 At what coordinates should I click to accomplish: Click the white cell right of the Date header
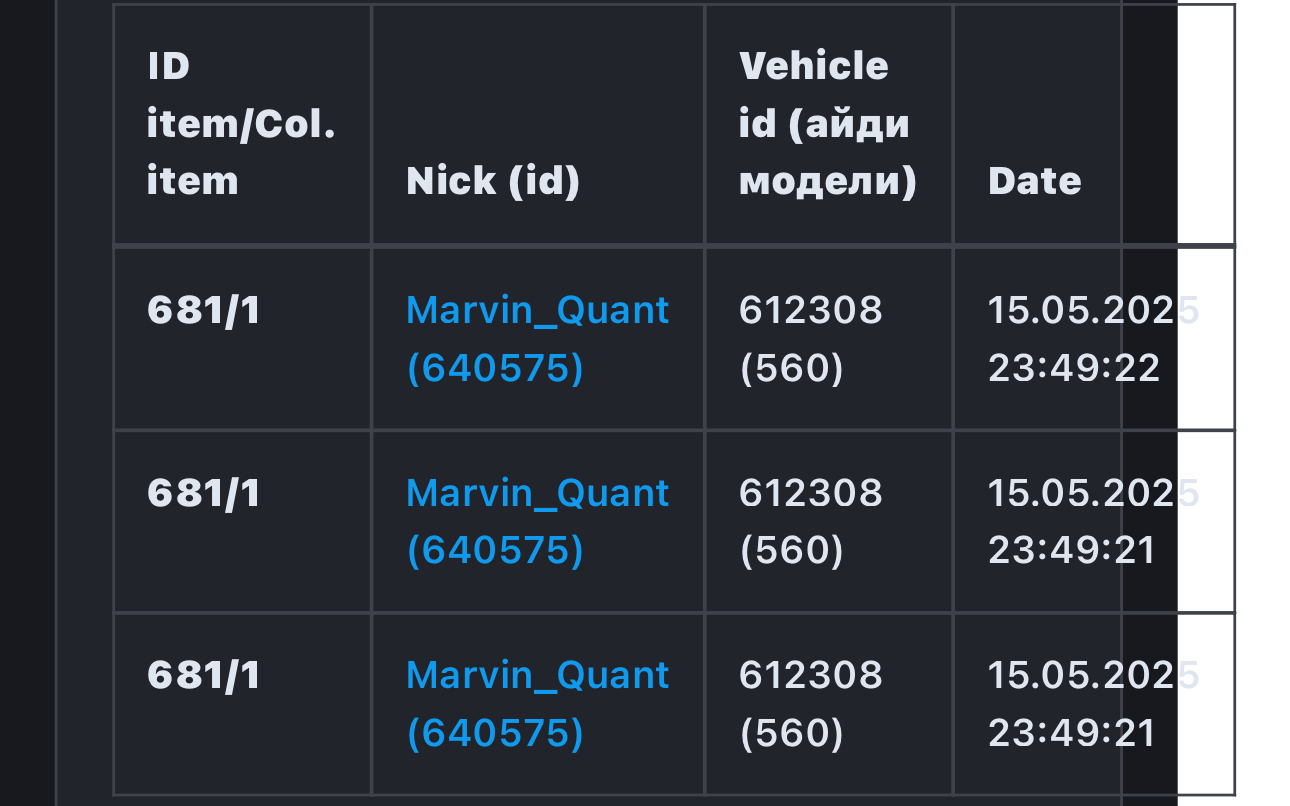pos(1206,124)
